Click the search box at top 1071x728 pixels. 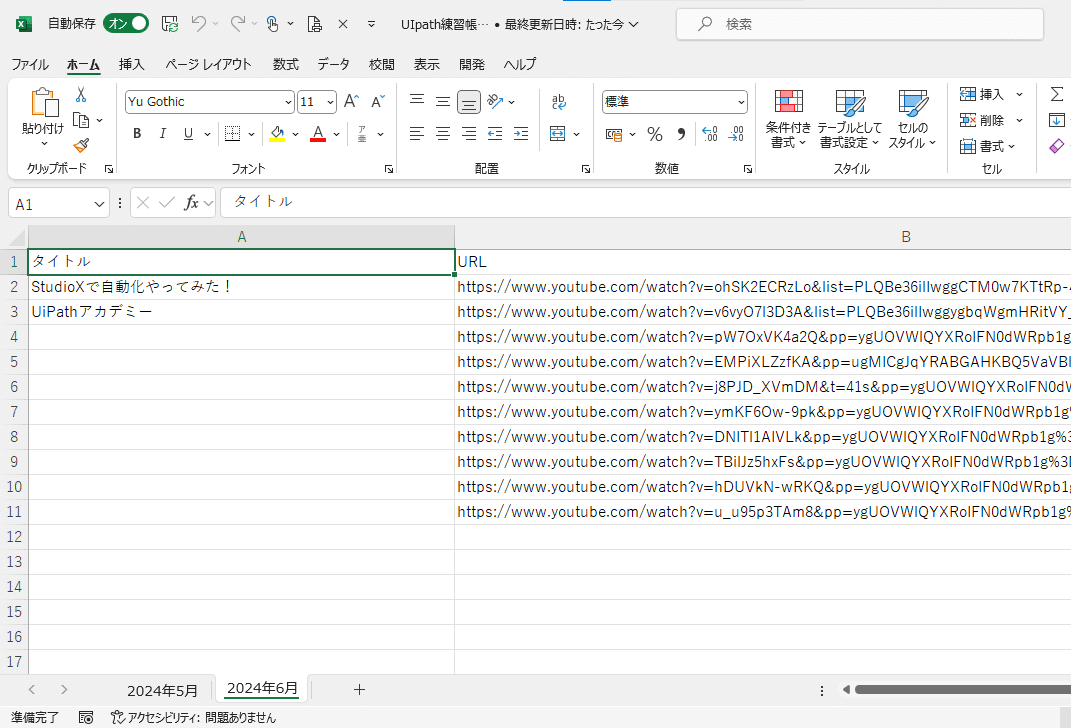[860, 24]
